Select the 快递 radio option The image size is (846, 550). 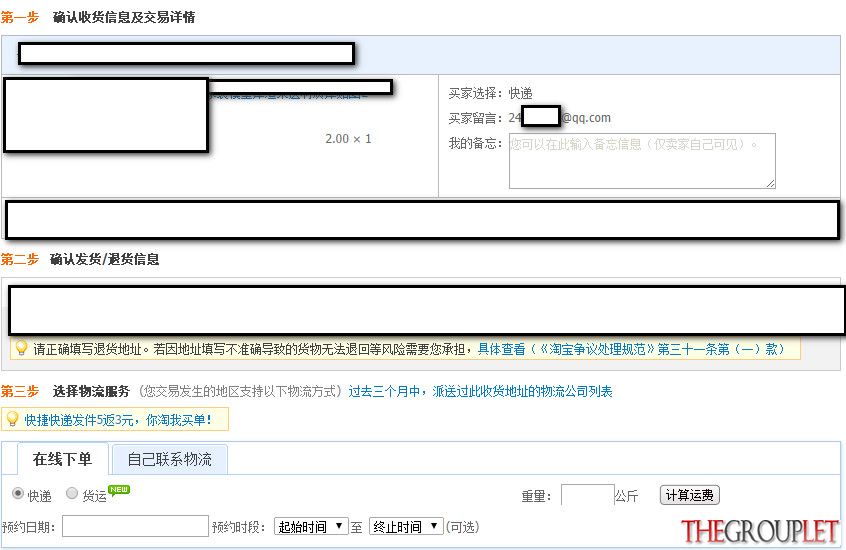18,493
